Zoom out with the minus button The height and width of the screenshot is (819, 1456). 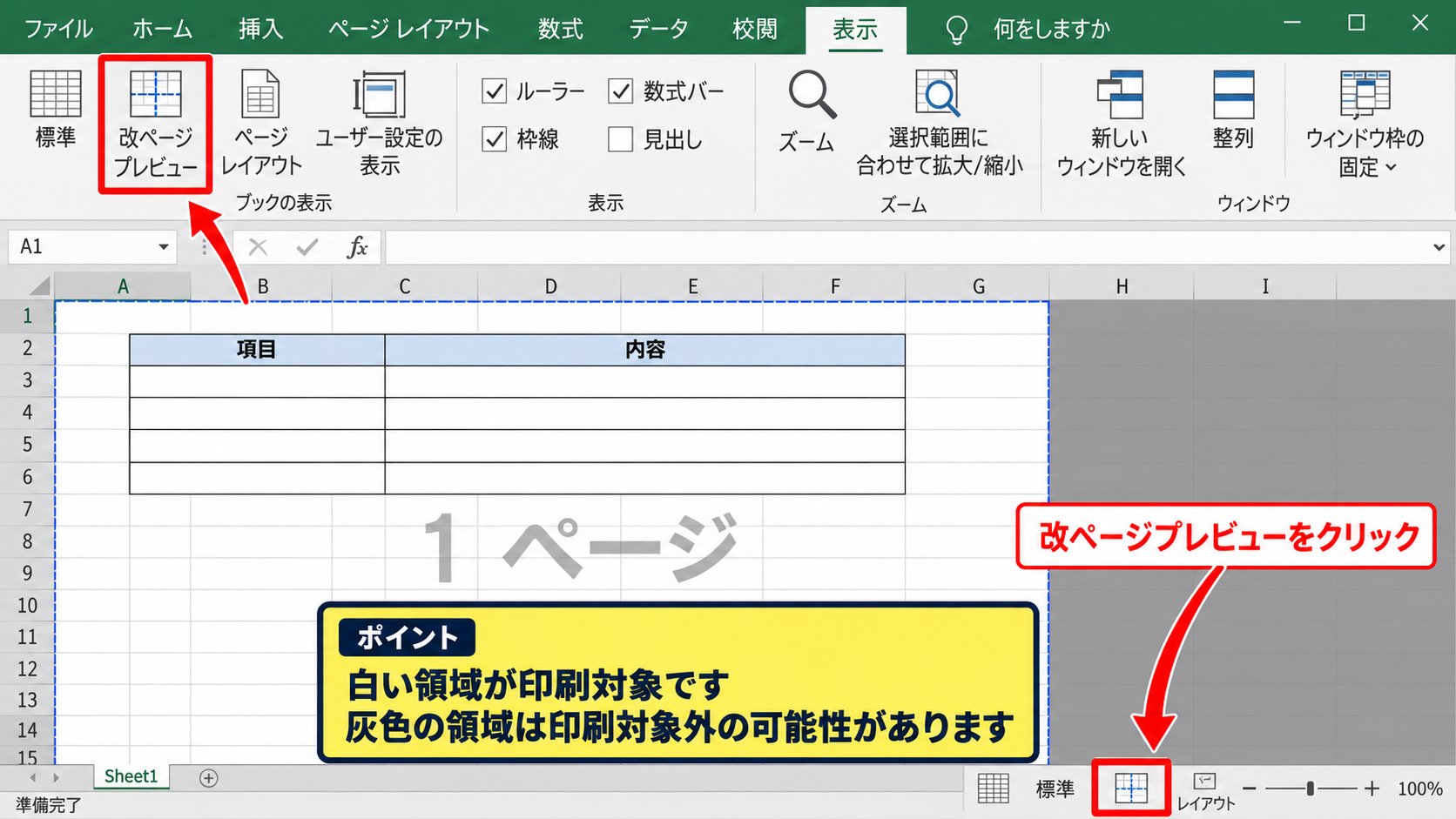click(x=1249, y=789)
